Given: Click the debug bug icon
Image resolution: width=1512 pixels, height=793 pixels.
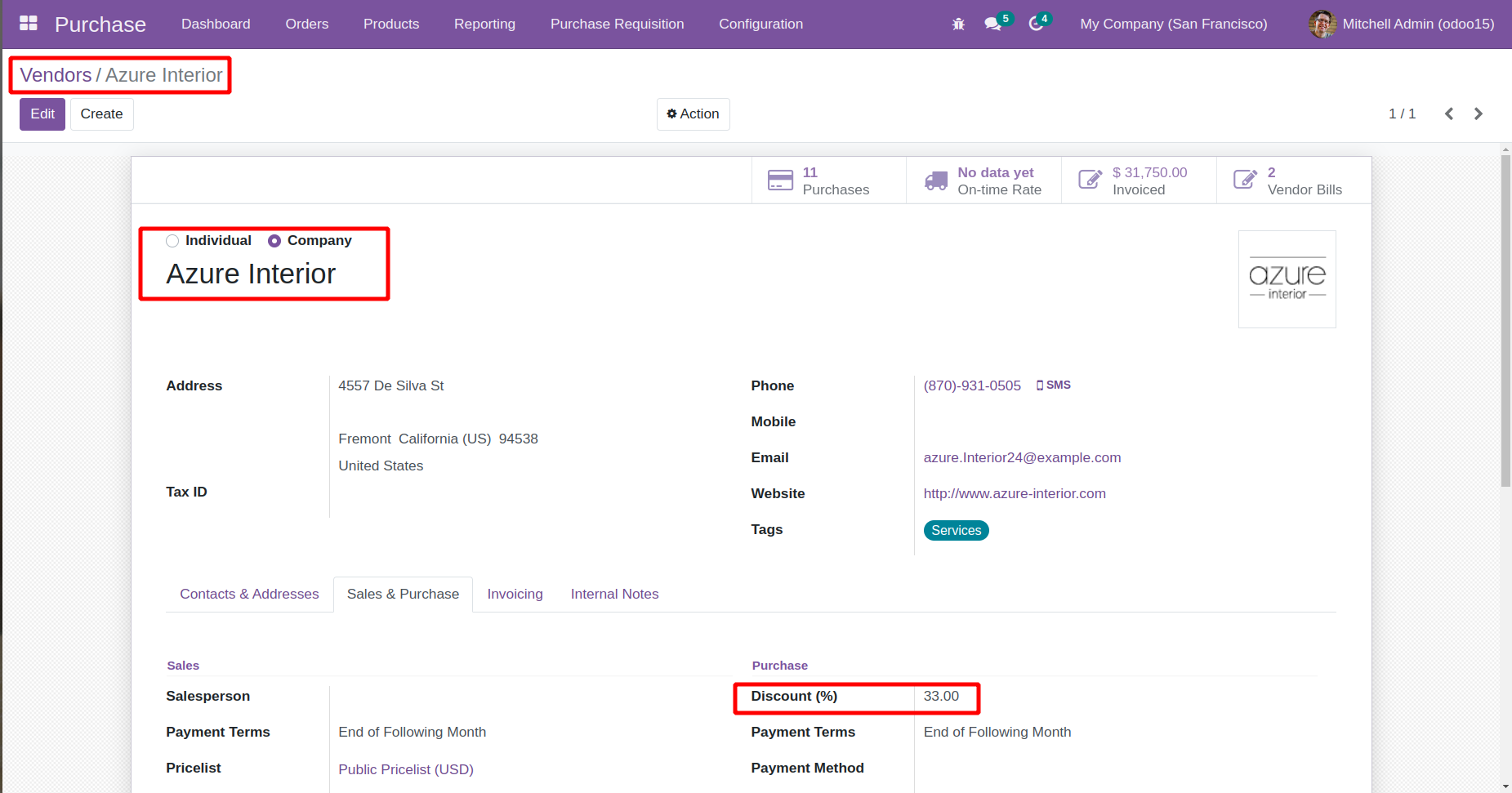Looking at the screenshot, I should (958, 25).
